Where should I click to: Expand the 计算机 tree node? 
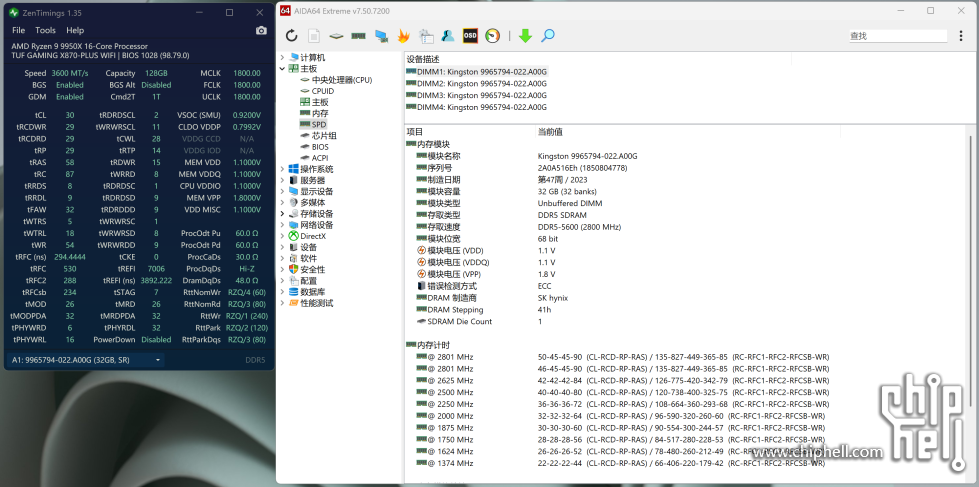click(283, 57)
